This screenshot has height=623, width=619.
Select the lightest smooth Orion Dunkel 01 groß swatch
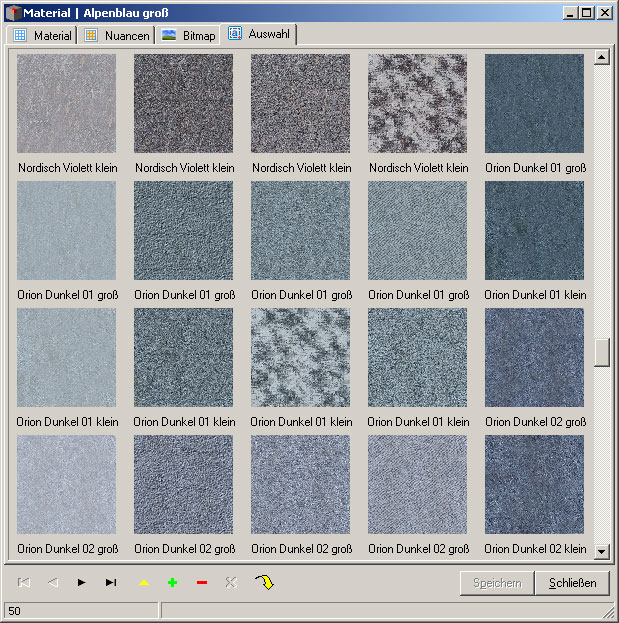pyautogui.click(x=66, y=230)
